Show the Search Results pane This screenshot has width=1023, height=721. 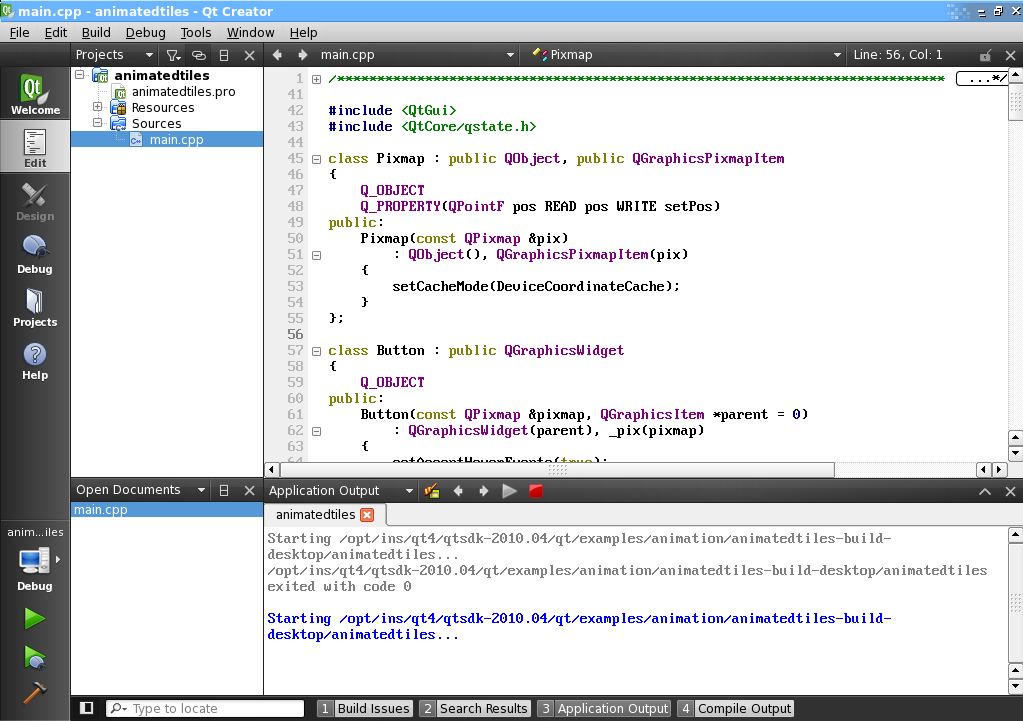point(474,709)
